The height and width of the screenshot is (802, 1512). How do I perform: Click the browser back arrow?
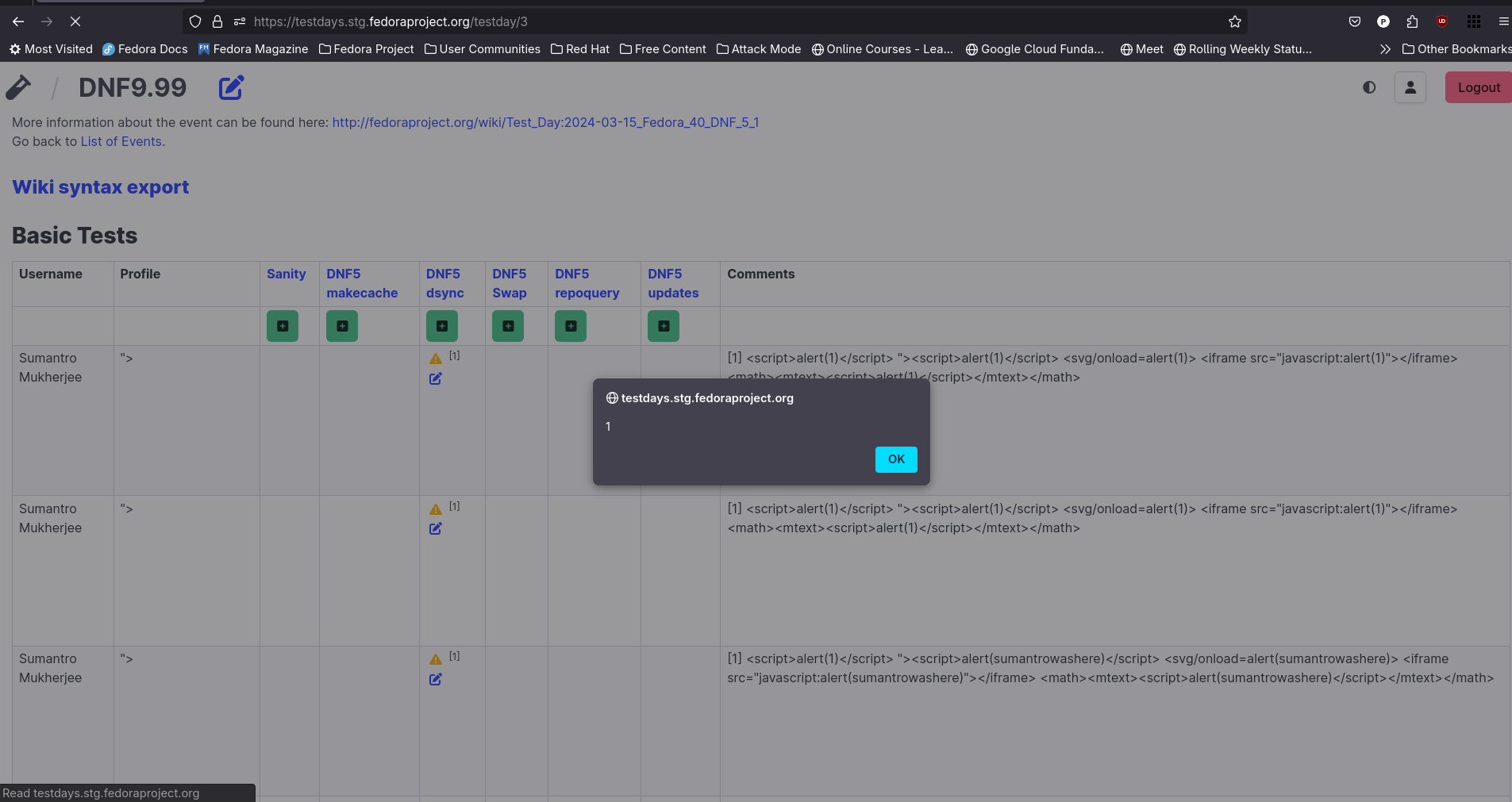[x=18, y=21]
